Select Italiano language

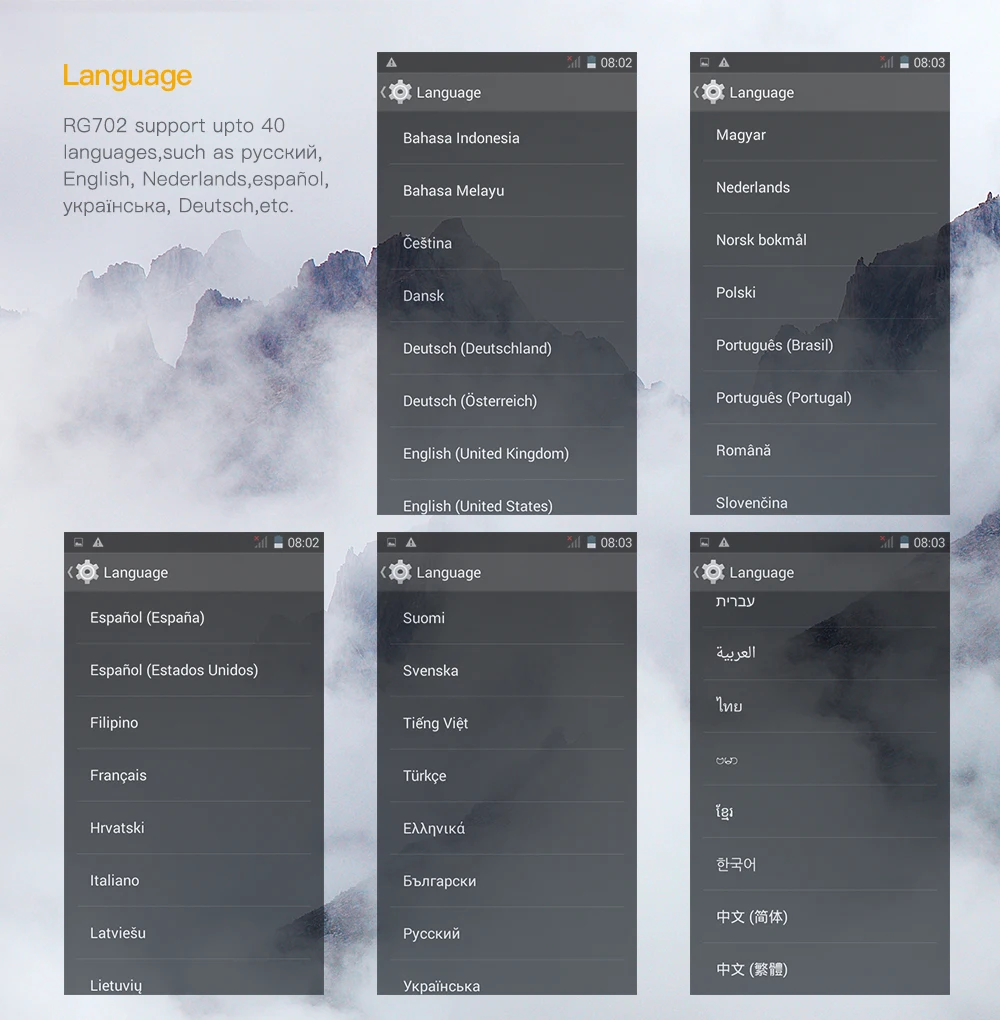click(194, 881)
